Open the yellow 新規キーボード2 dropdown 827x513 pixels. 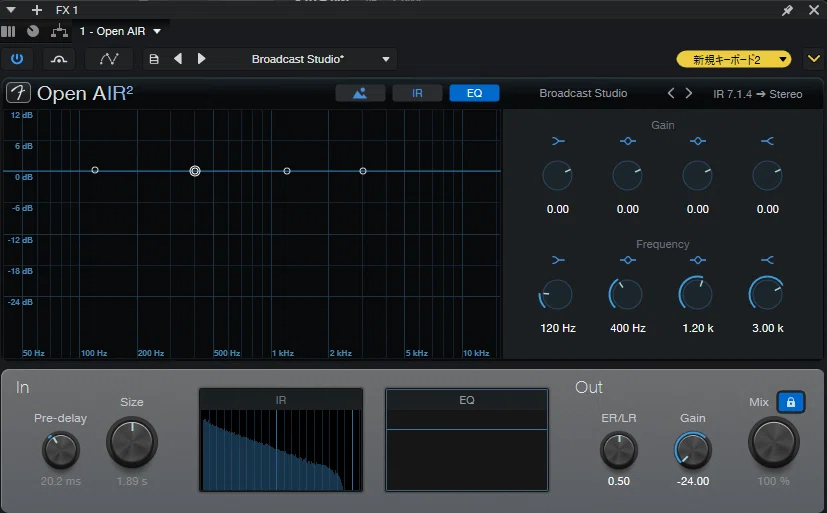click(734, 60)
